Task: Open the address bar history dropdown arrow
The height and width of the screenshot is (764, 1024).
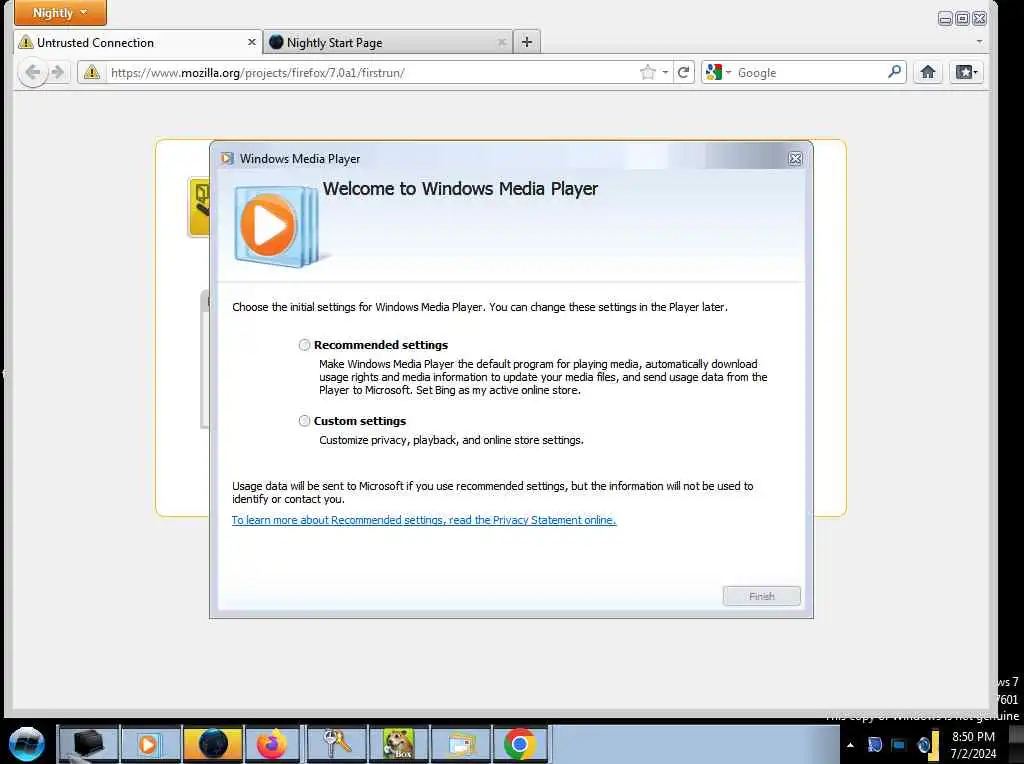Action: pos(665,72)
